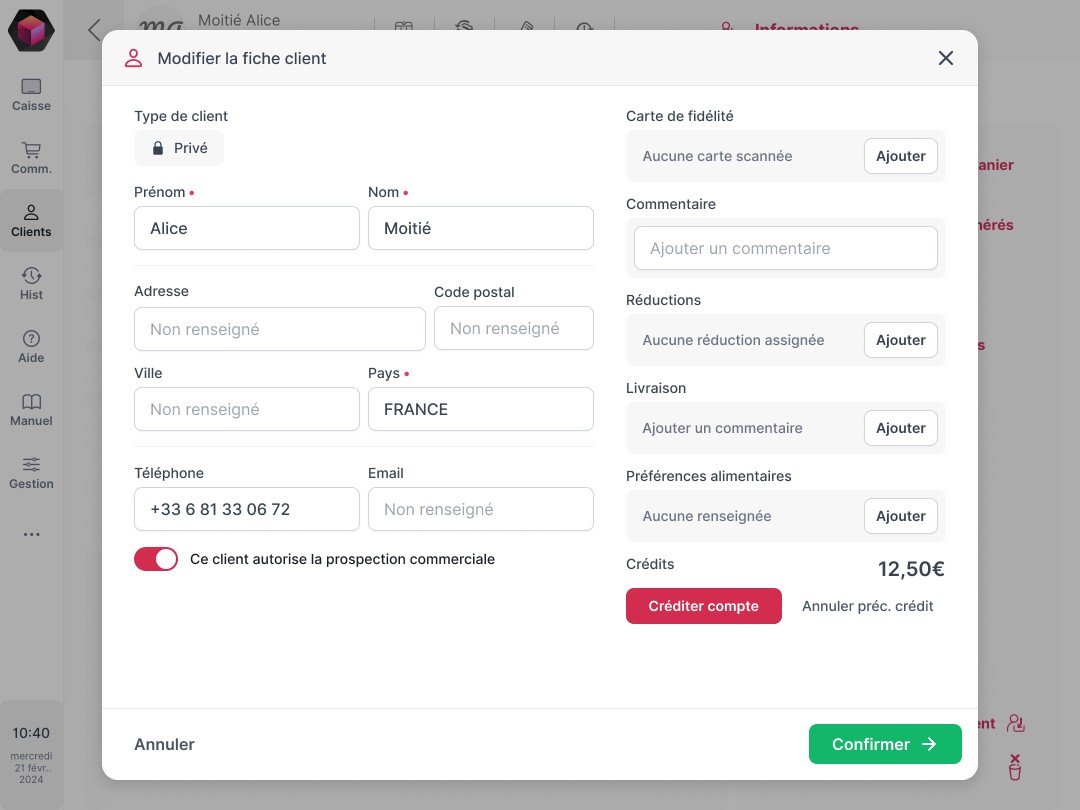
Task: Go back using the left chevron
Action: tap(94, 30)
